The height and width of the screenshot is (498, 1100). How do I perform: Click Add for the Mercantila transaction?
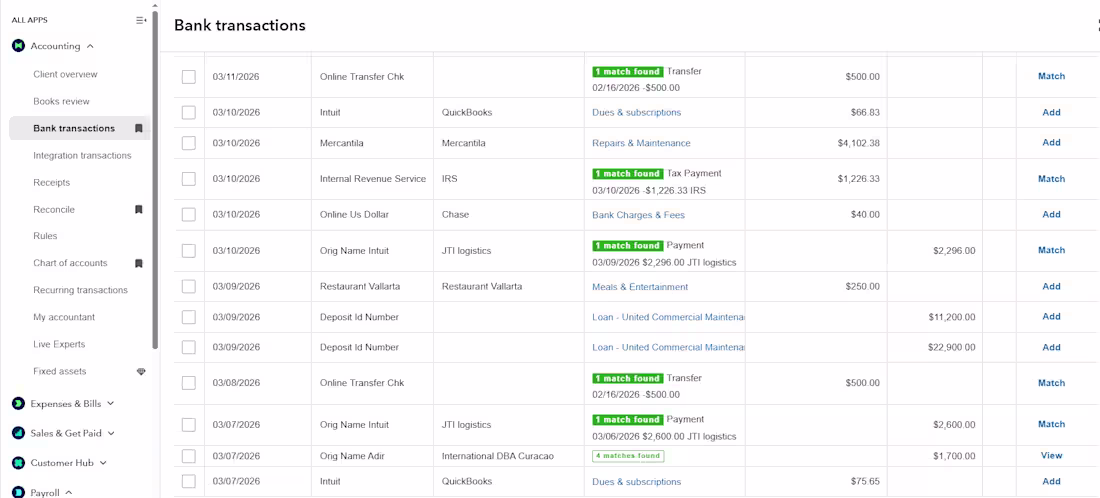point(1051,142)
